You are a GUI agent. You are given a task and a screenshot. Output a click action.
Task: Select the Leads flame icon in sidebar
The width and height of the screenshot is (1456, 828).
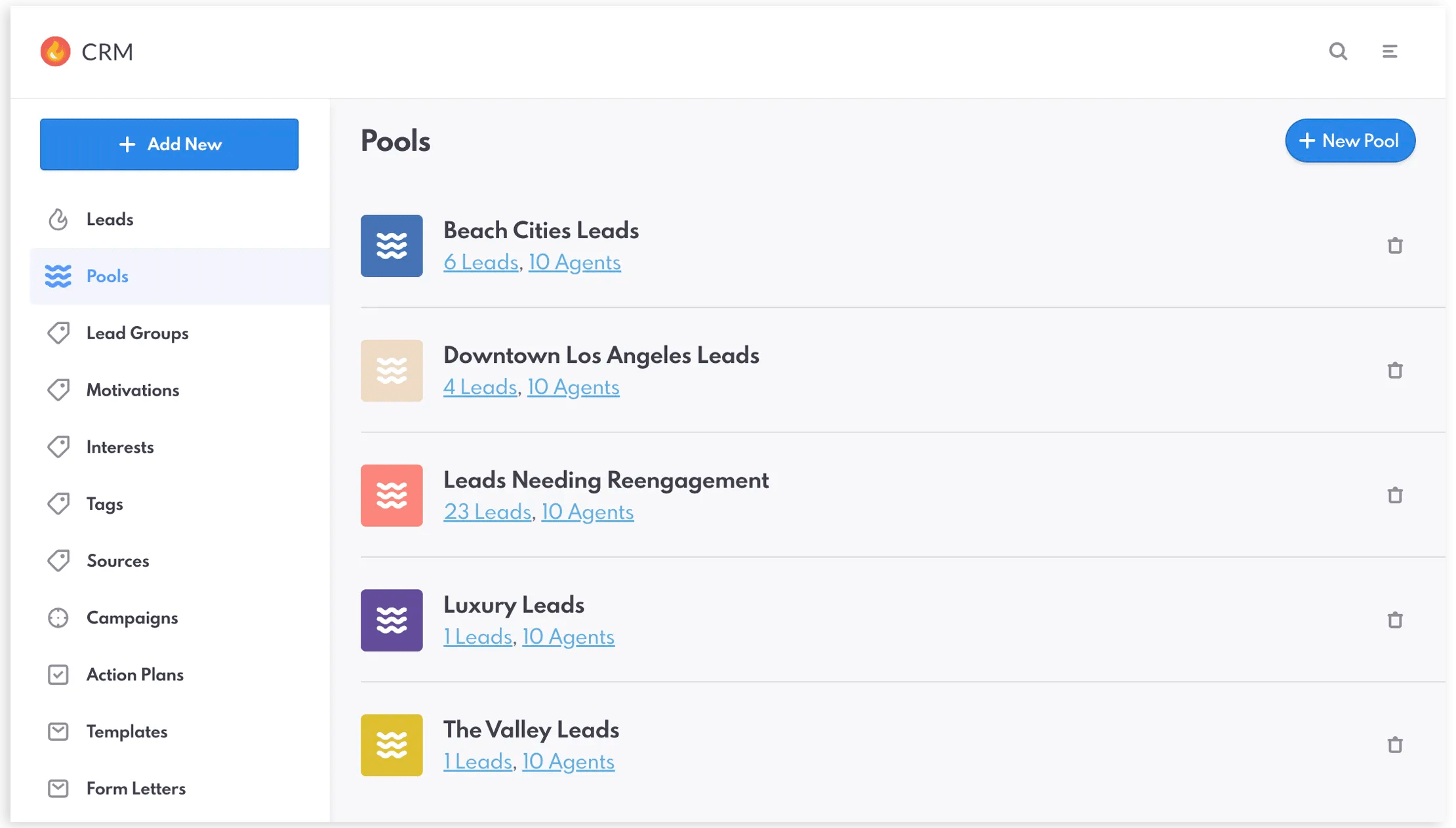59,219
